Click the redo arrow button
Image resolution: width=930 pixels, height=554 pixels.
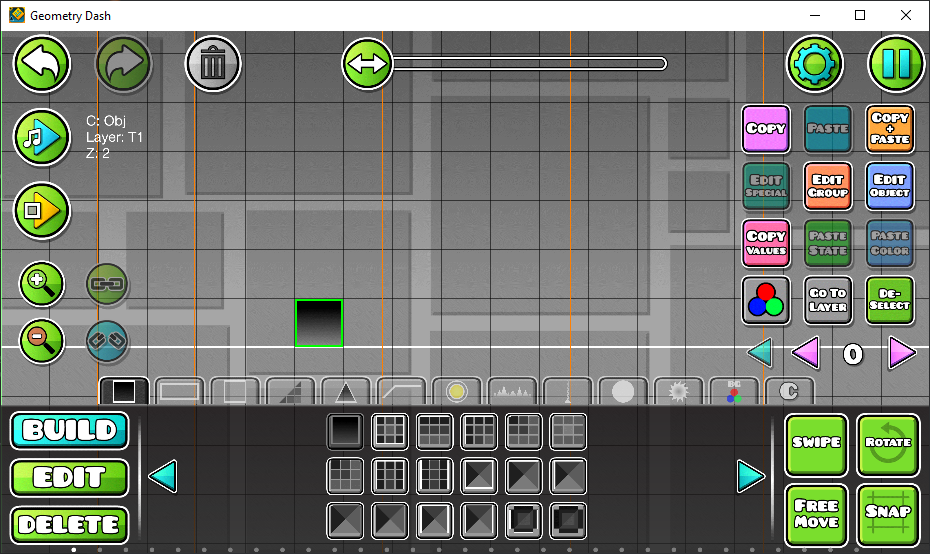123,63
